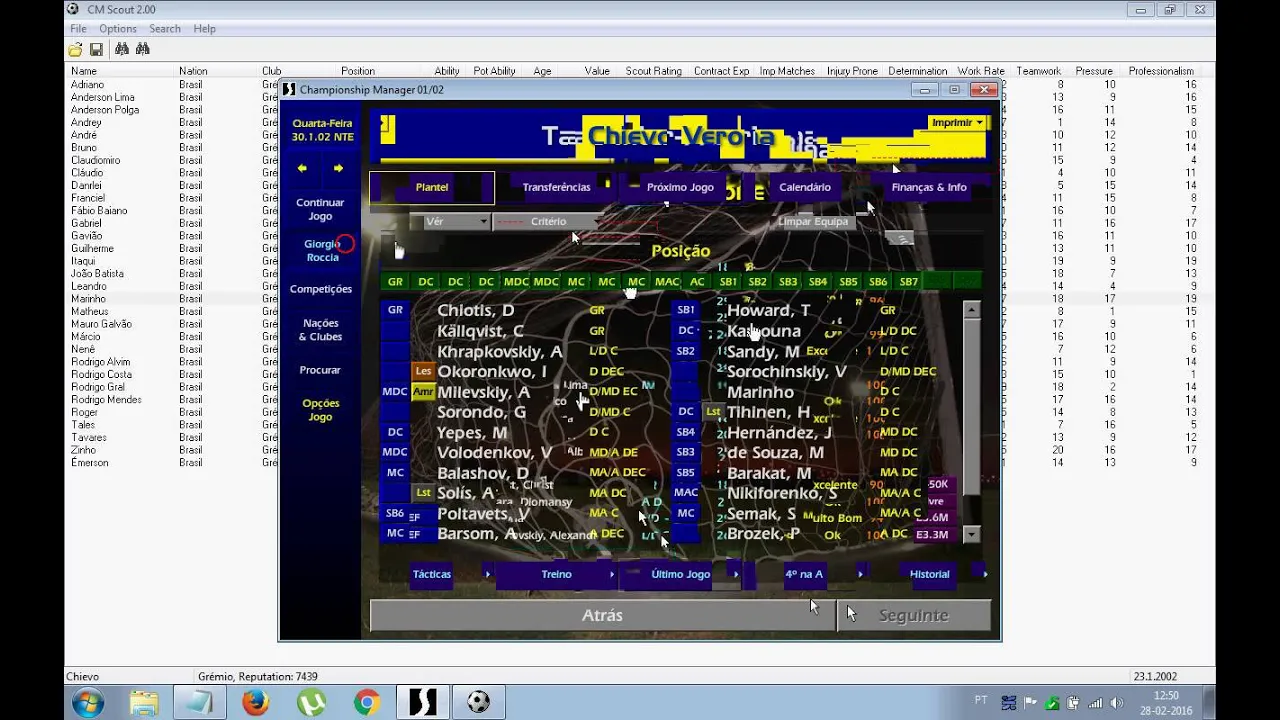
Task: Click the squad list scrollbar down arrow
Action: (x=971, y=535)
